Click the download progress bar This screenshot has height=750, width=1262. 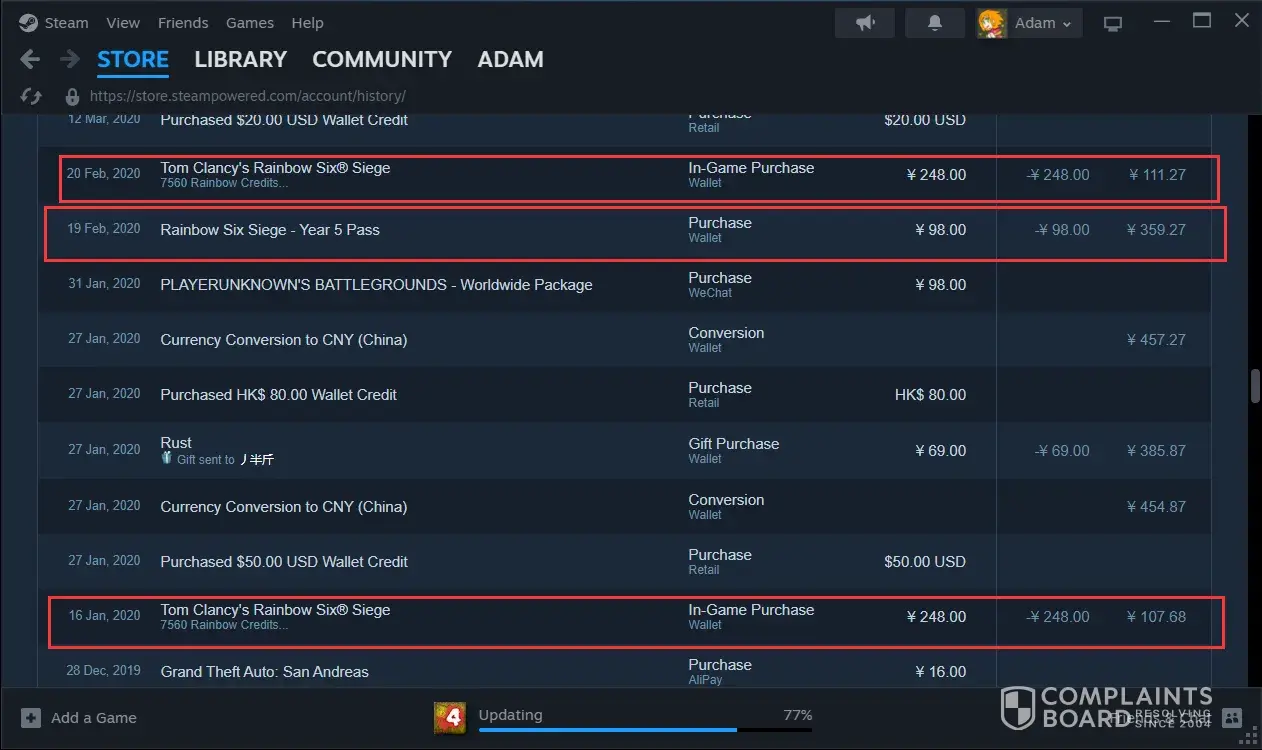645,730
